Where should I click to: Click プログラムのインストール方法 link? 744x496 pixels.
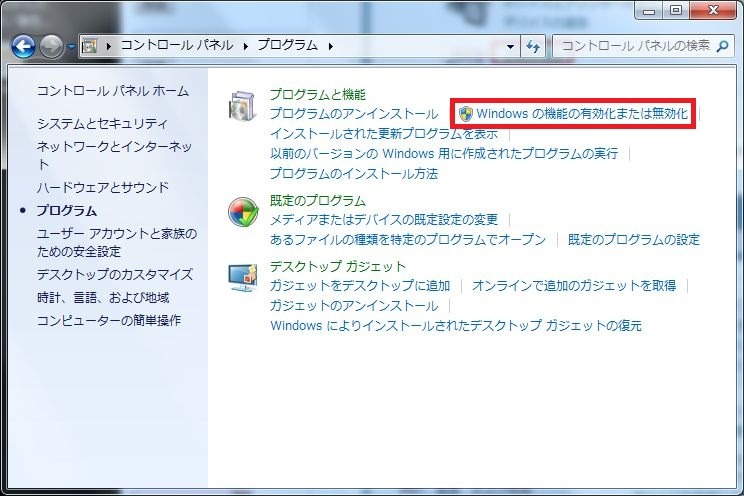point(354,174)
